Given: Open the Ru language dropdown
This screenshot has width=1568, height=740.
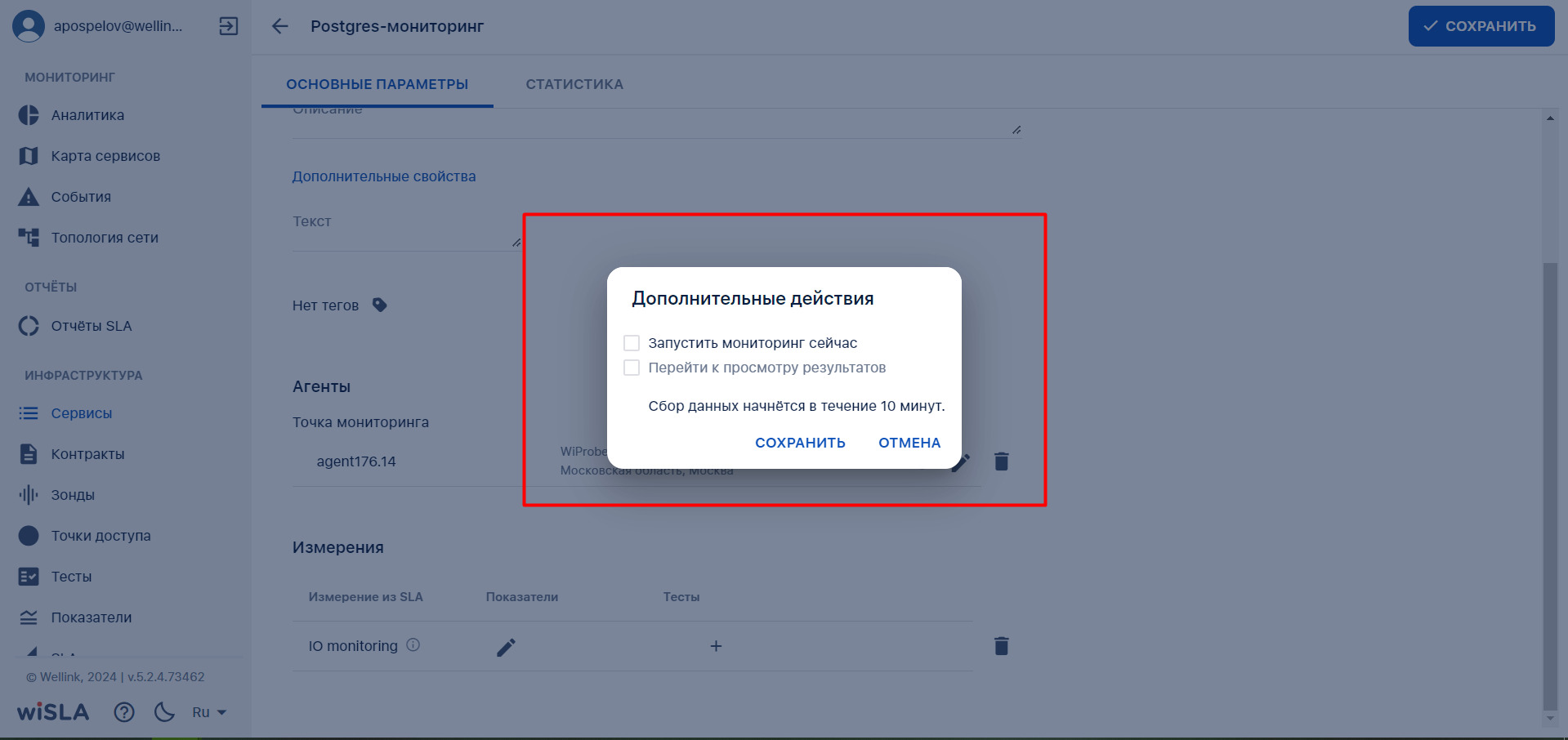Looking at the screenshot, I should 209,712.
